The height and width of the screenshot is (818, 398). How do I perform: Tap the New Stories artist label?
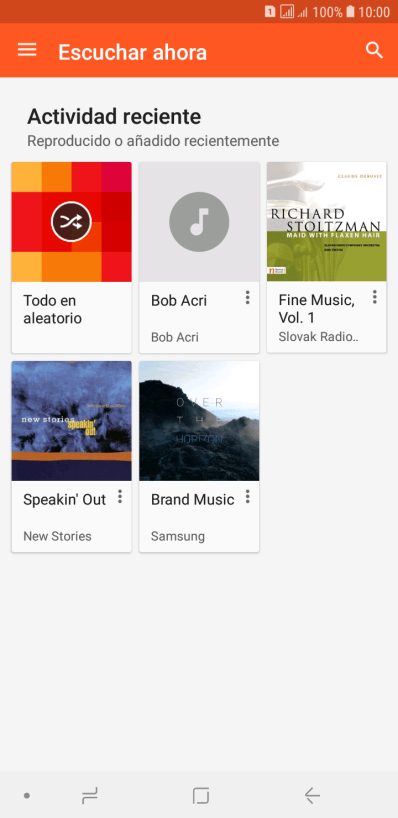point(57,536)
